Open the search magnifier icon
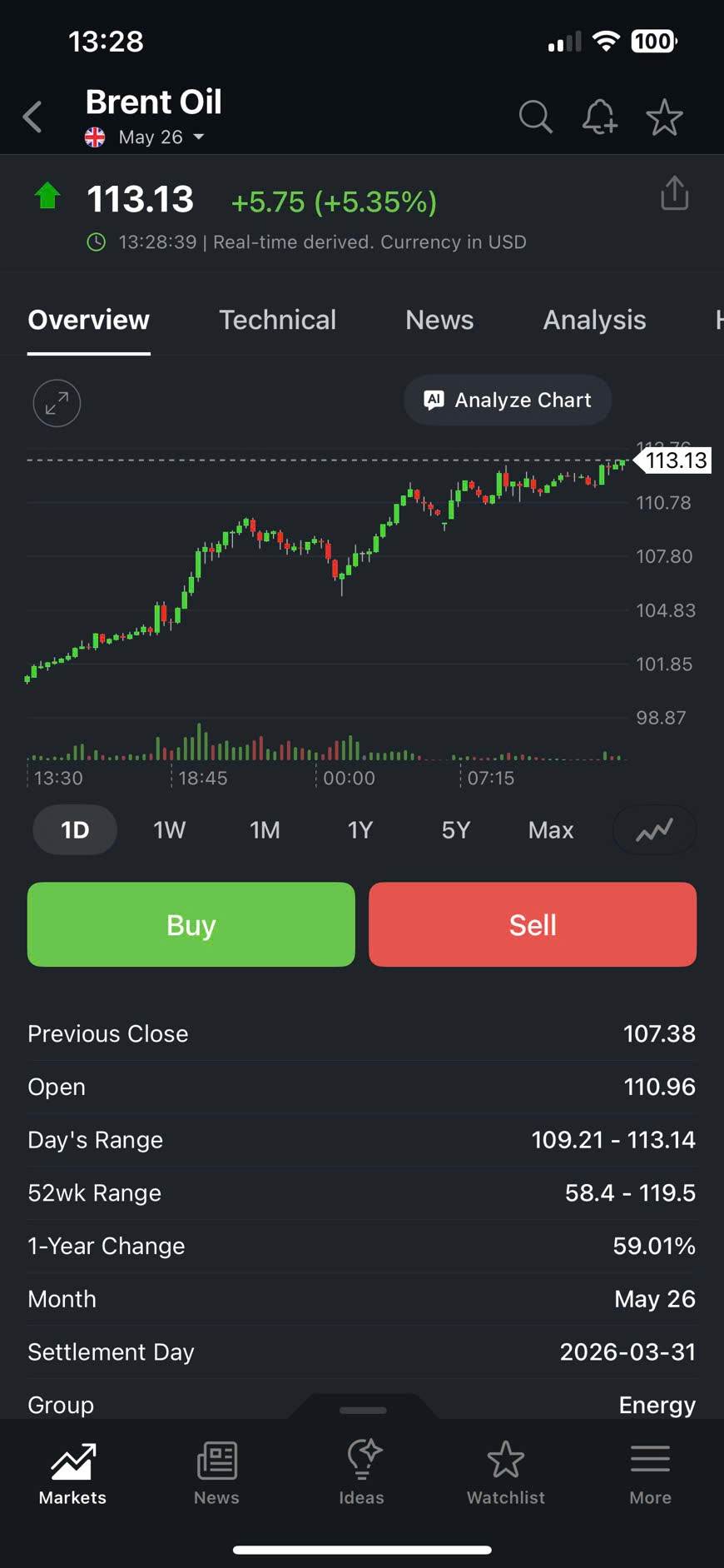This screenshot has width=724, height=1568. click(535, 117)
